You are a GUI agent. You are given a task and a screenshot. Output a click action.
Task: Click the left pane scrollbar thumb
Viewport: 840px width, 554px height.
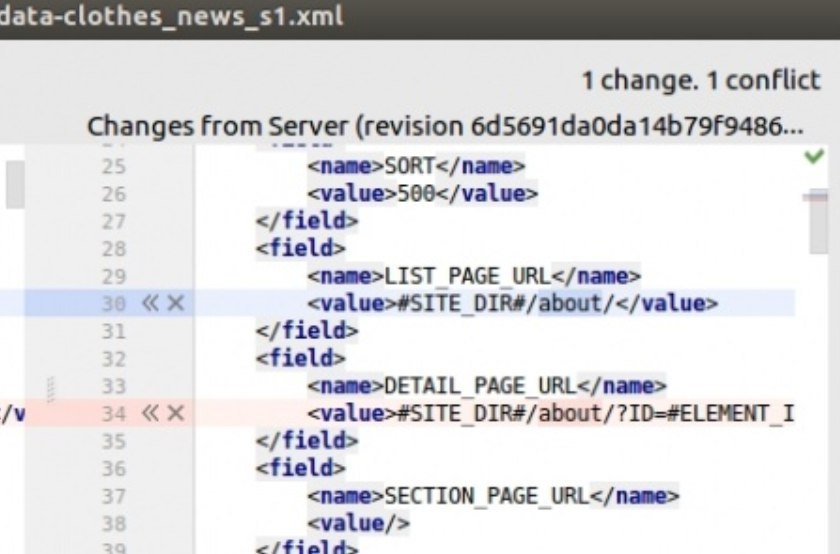(x=15, y=184)
